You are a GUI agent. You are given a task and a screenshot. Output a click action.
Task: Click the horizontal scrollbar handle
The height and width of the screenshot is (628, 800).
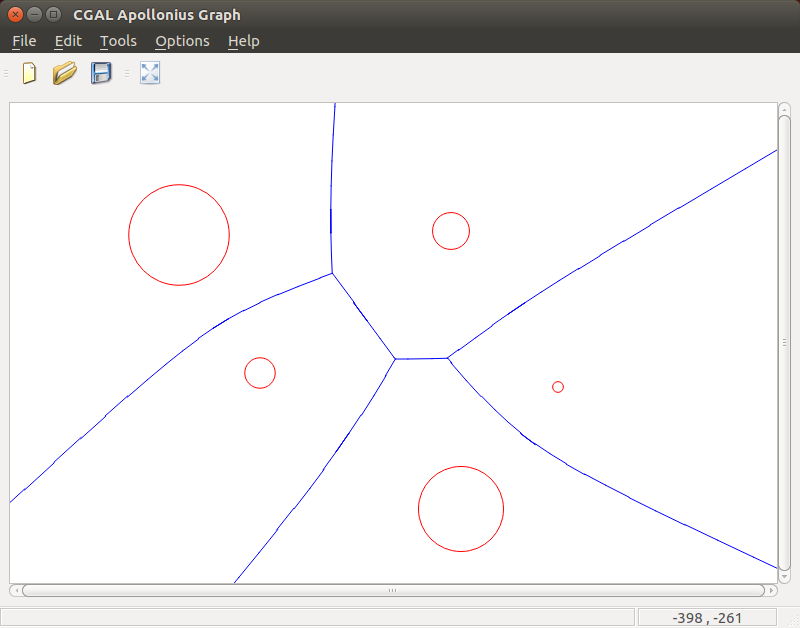[x=393, y=590]
